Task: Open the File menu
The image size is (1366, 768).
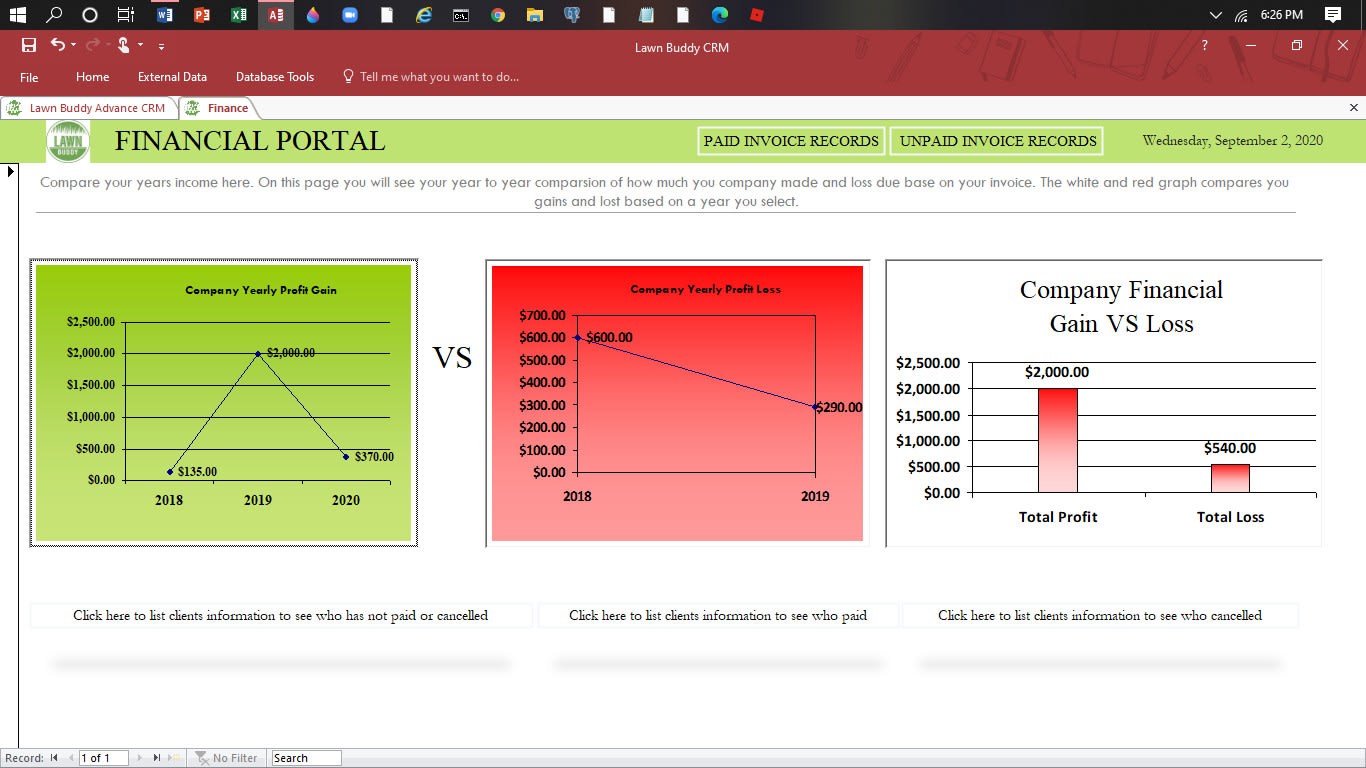Action: point(29,77)
